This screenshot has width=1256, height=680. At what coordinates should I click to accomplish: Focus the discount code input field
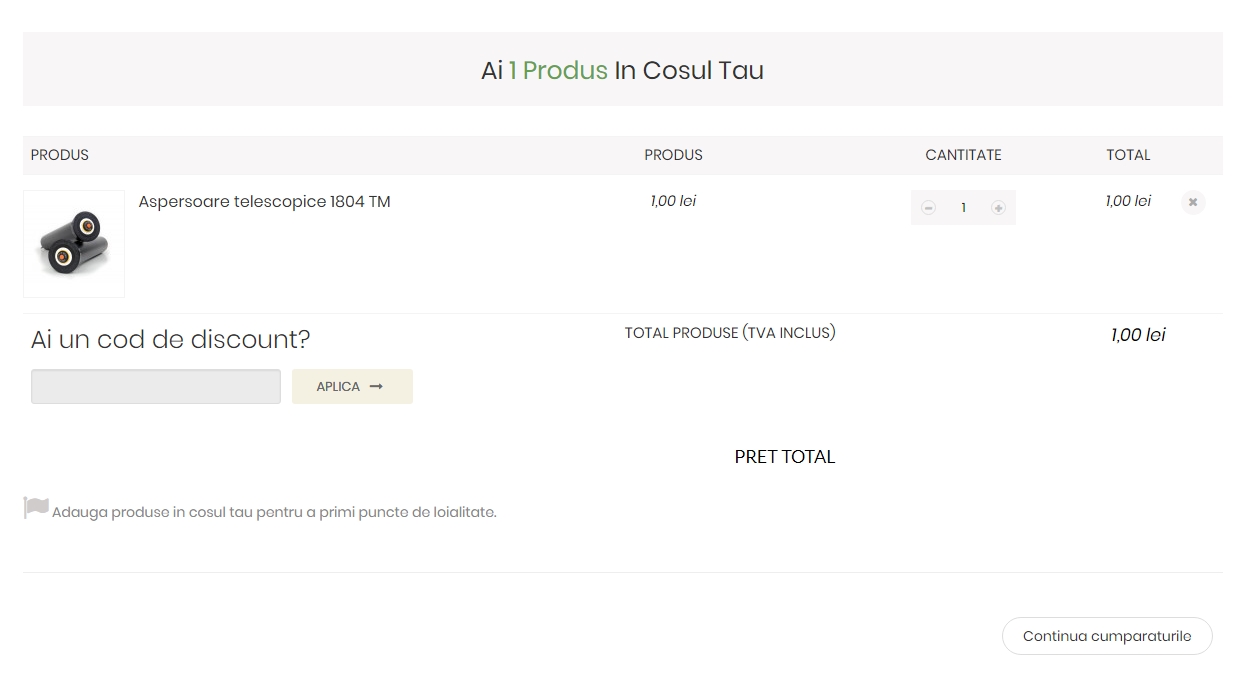tap(156, 387)
